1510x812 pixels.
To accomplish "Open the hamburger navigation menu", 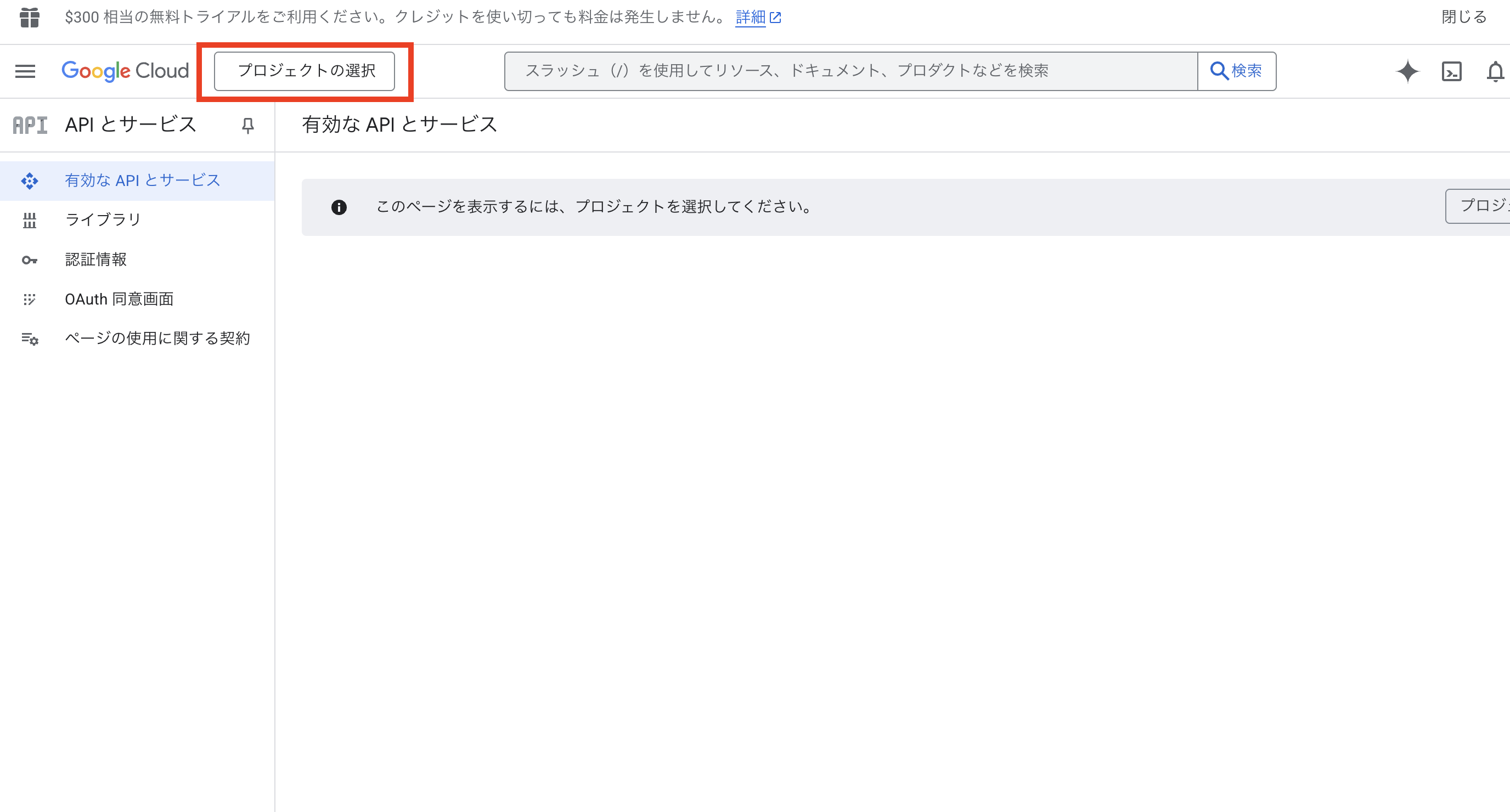I will 25,71.
